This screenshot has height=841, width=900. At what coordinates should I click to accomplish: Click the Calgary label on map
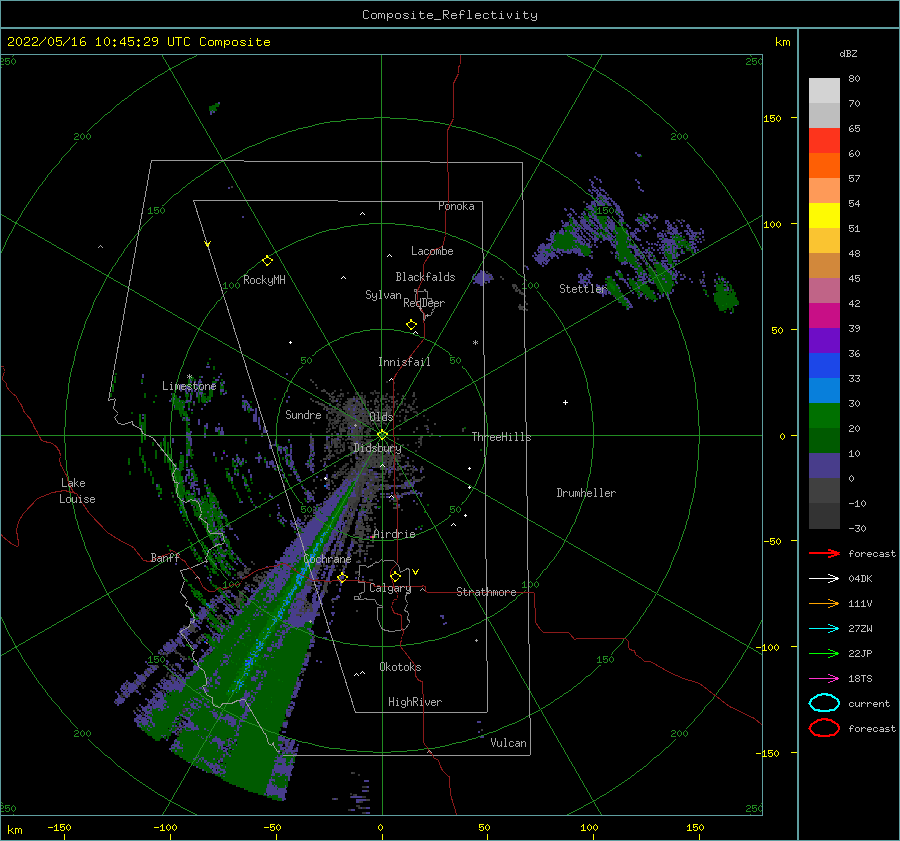tap(390, 588)
